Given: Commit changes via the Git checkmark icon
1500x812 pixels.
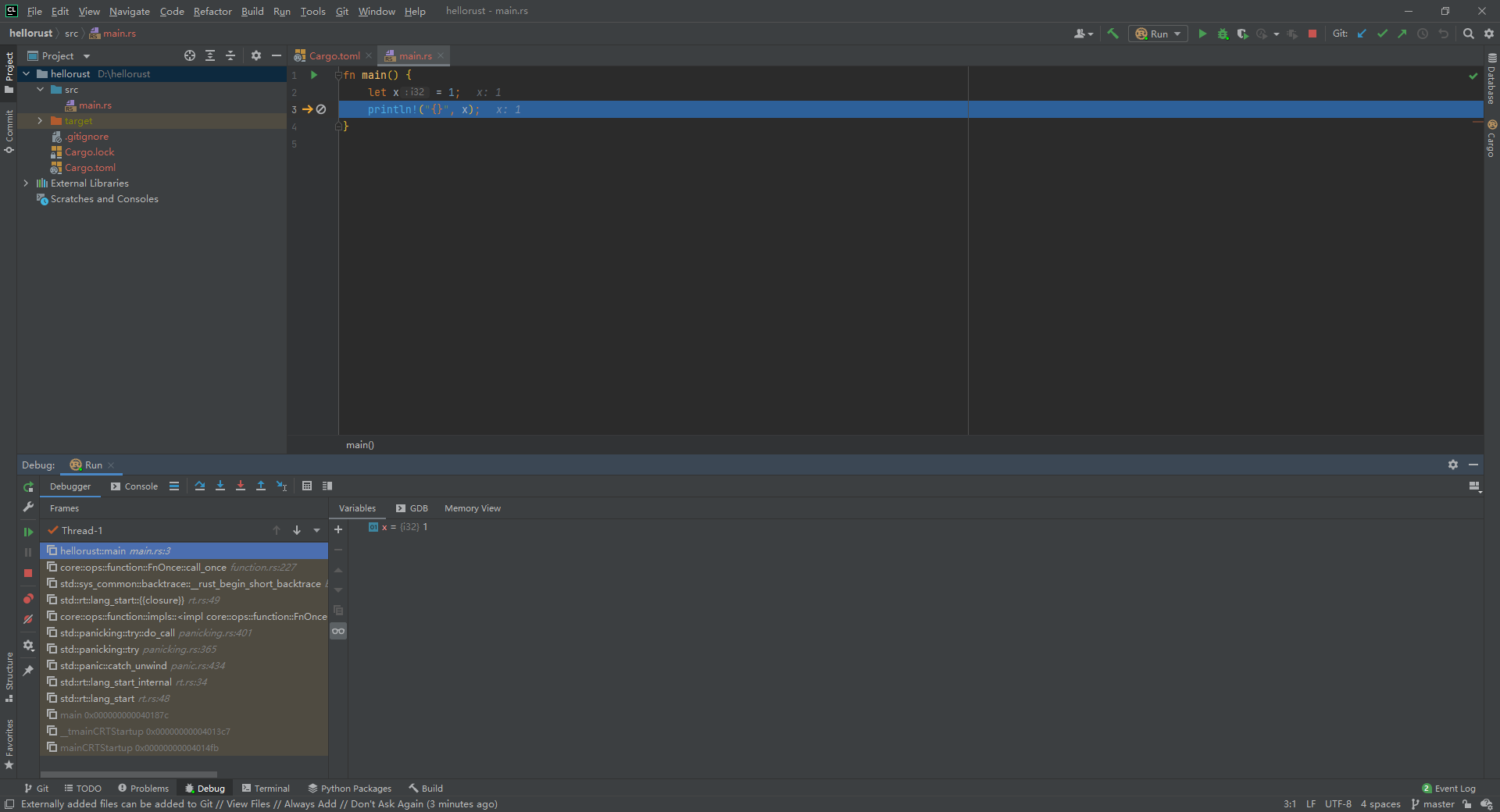Looking at the screenshot, I should 1383,34.
